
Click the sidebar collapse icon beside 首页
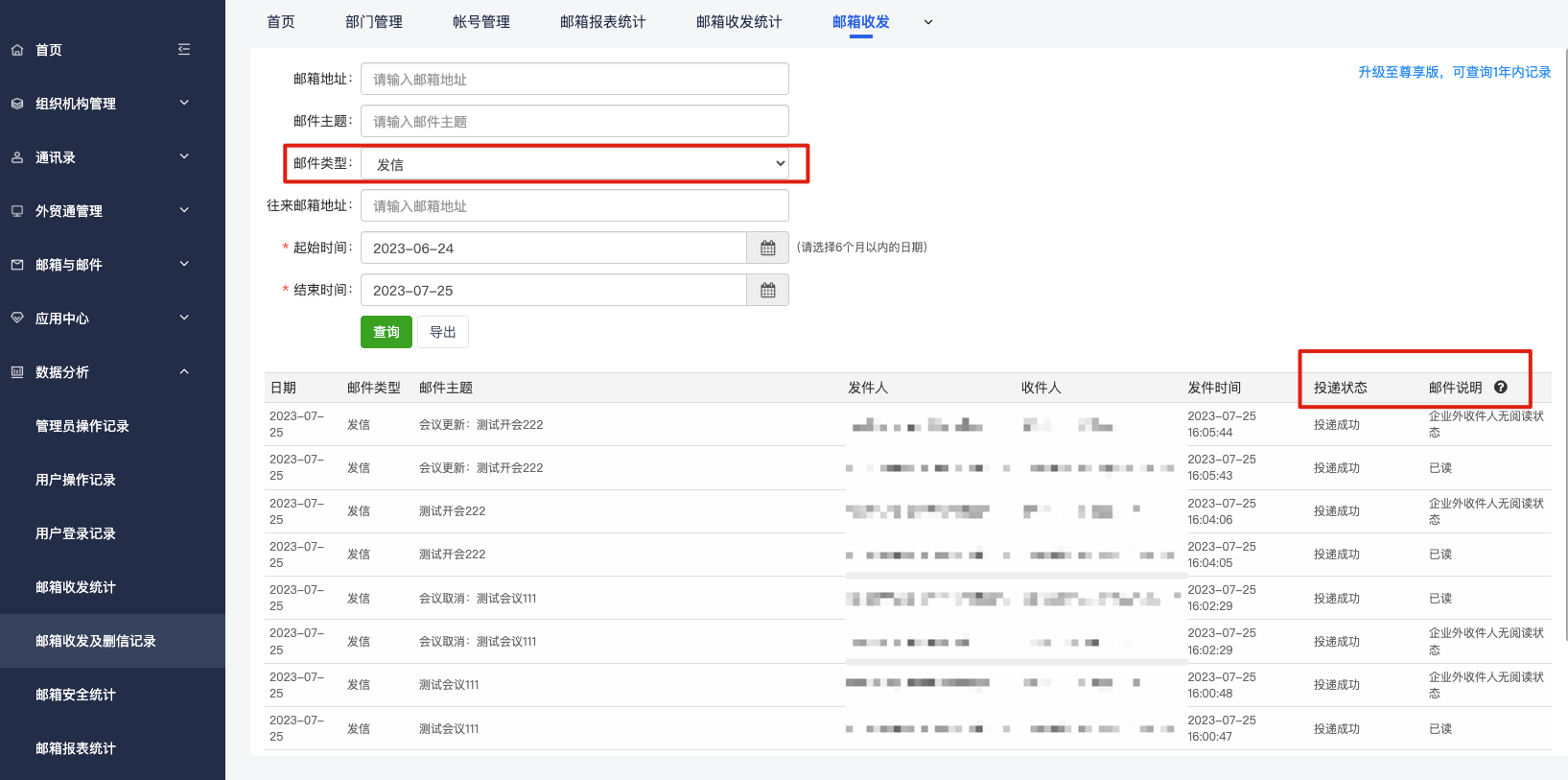[184, 49]
